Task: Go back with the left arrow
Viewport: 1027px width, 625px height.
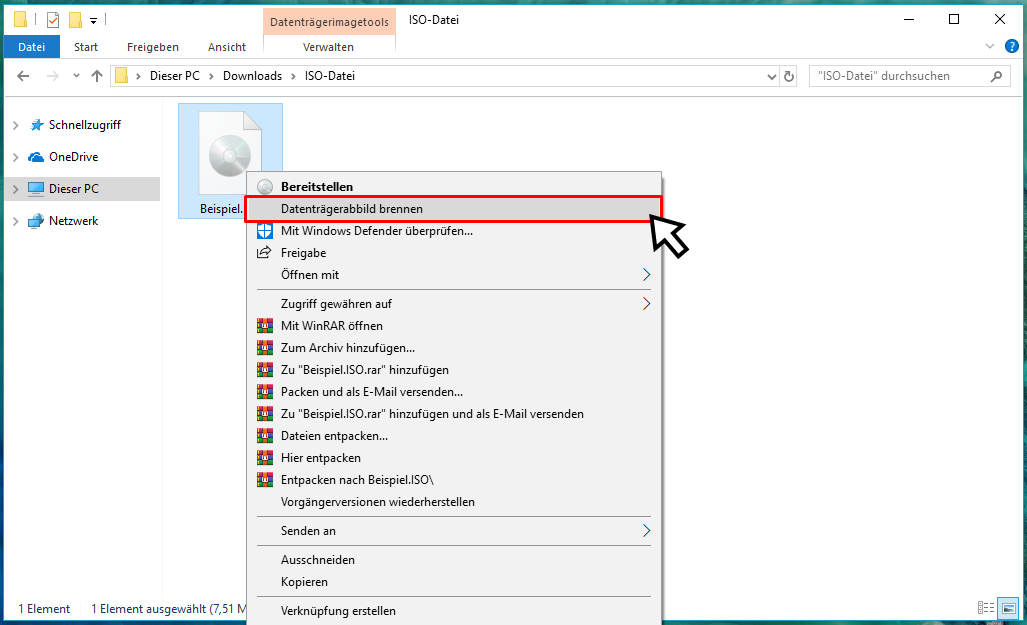Action: [x=23, y=76]
